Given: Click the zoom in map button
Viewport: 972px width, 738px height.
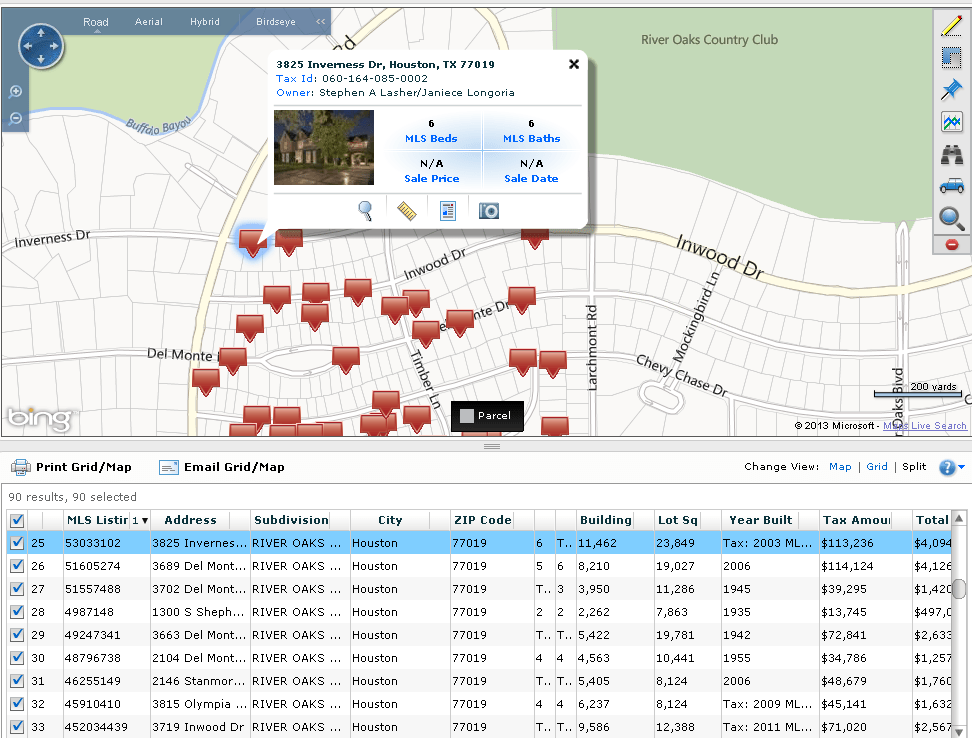Looking at the screenshot, I should click(x=15, y=92).
